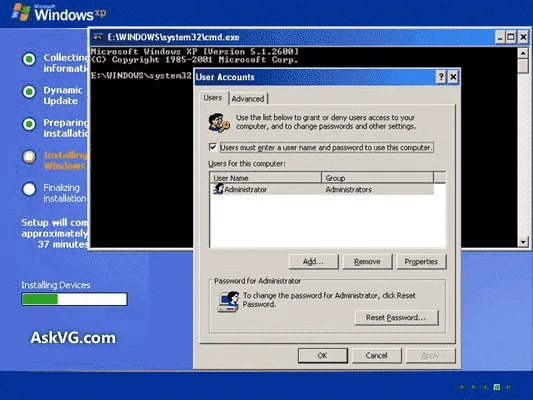Close the User Accounts dialog

(x=453, y=77)
